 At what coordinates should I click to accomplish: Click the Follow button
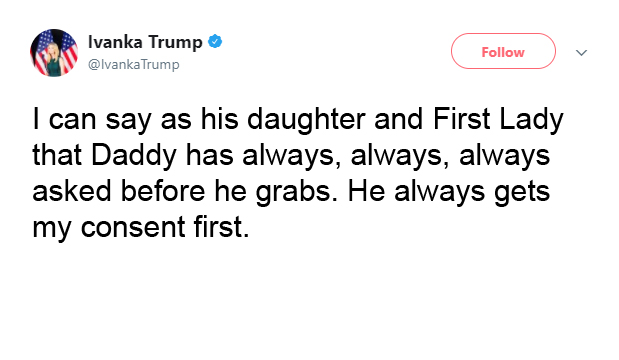click(x=503, y=51)
